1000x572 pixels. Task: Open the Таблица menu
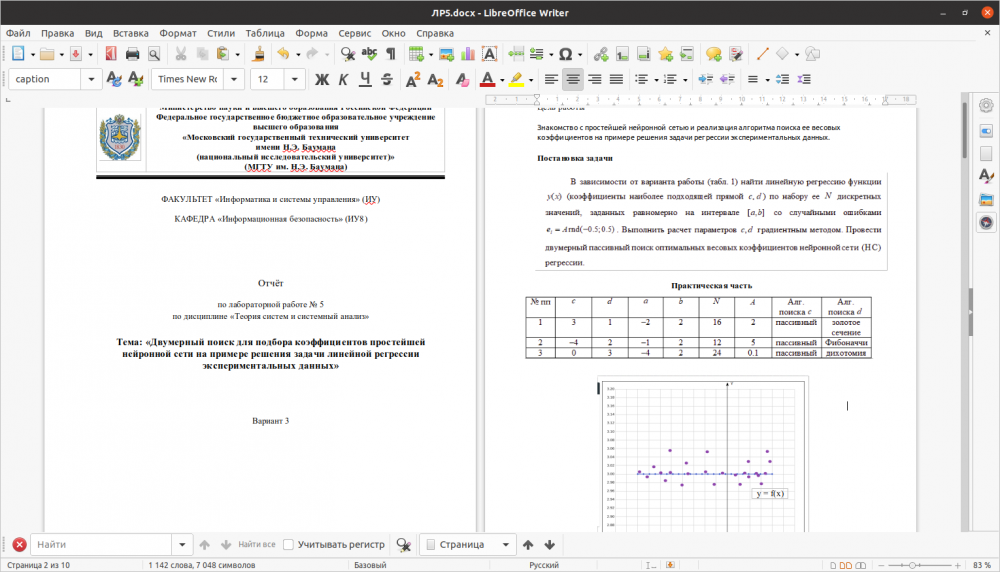pyautogui.click(x=265, y=33)
